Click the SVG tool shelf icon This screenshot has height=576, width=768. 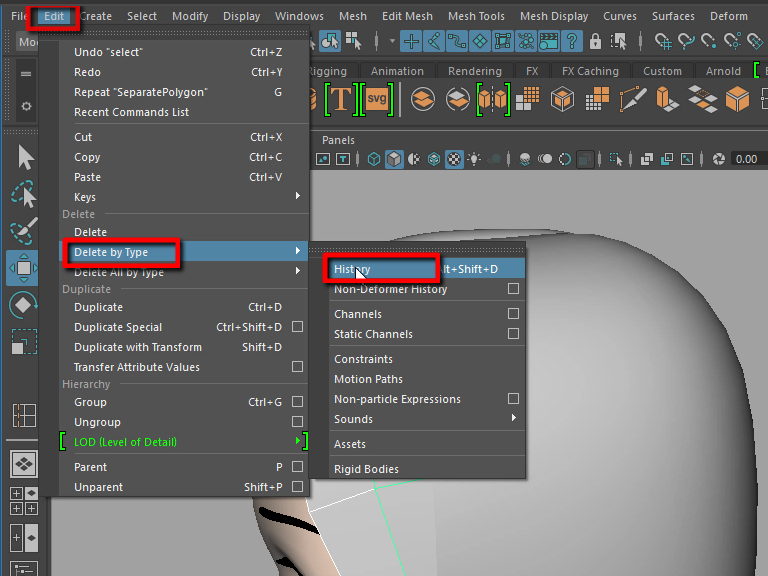coord(377,99)
